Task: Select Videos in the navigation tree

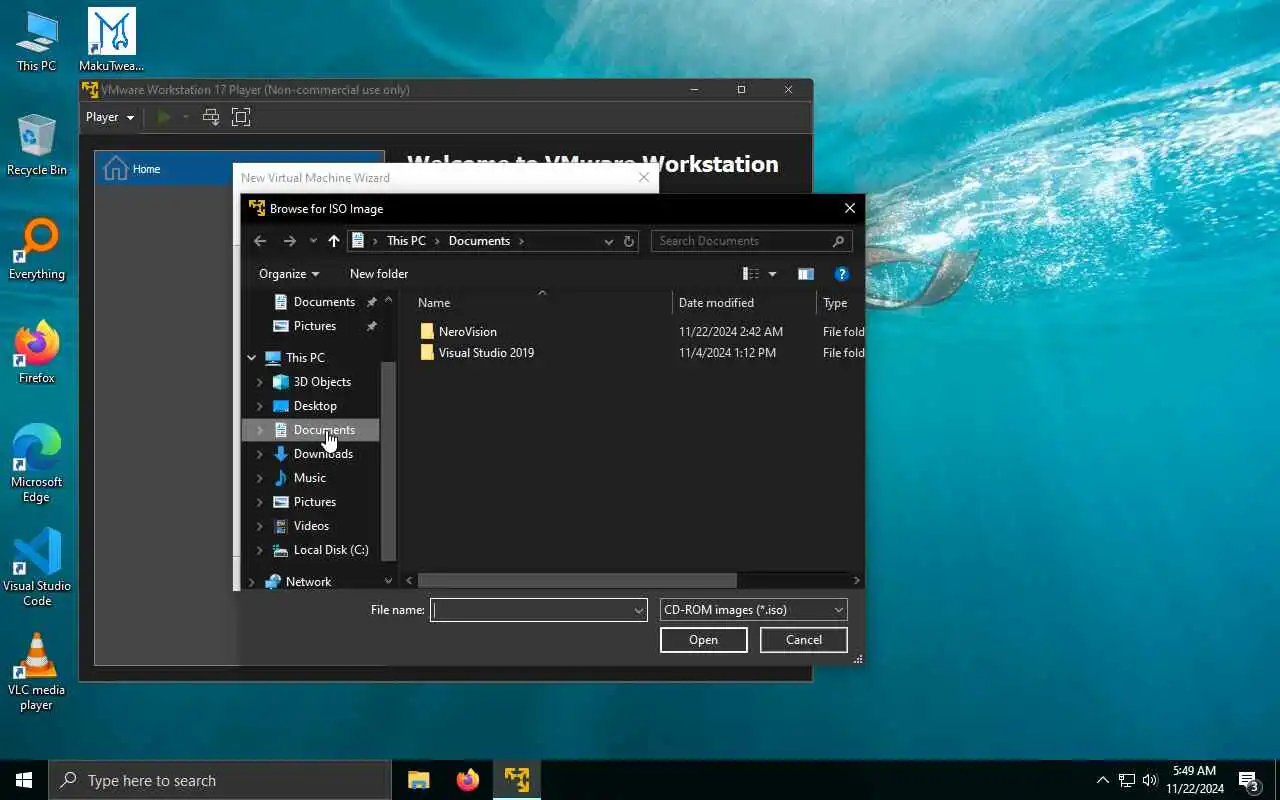Action: (x=311, y=526)
